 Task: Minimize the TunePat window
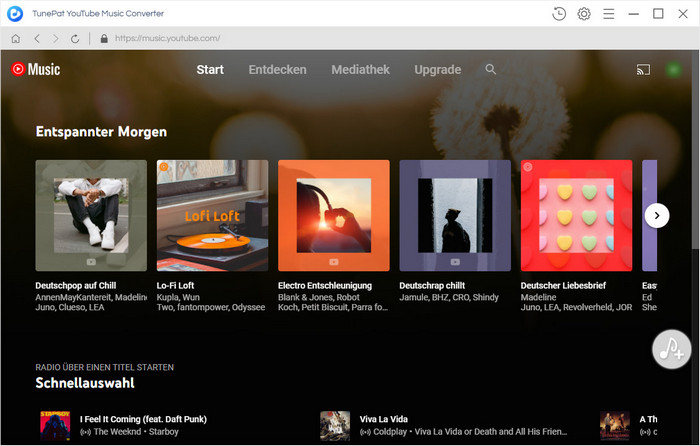tap(633, 14)
